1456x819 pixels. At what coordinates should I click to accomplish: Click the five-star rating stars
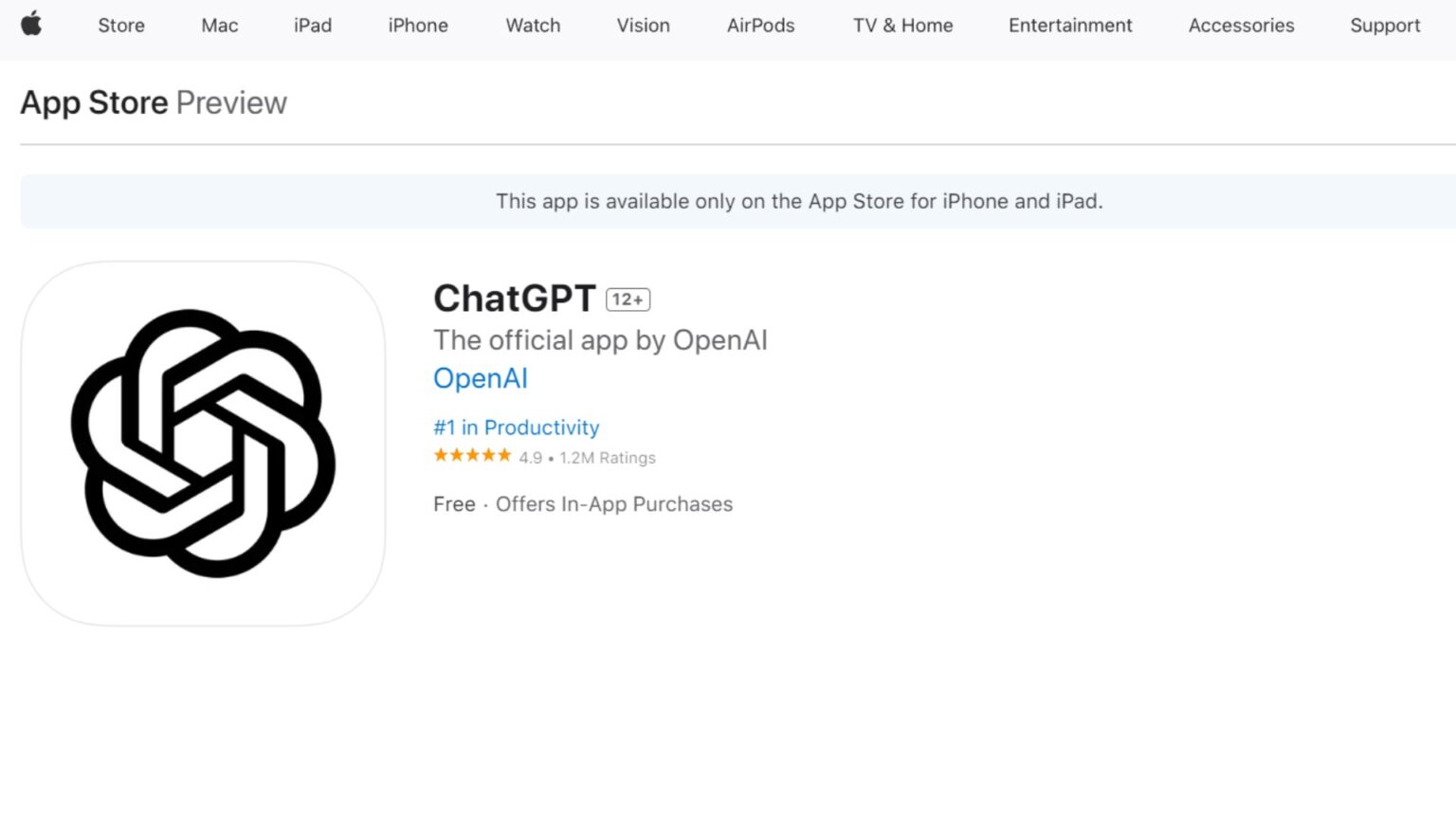click(x=472, y=456)
